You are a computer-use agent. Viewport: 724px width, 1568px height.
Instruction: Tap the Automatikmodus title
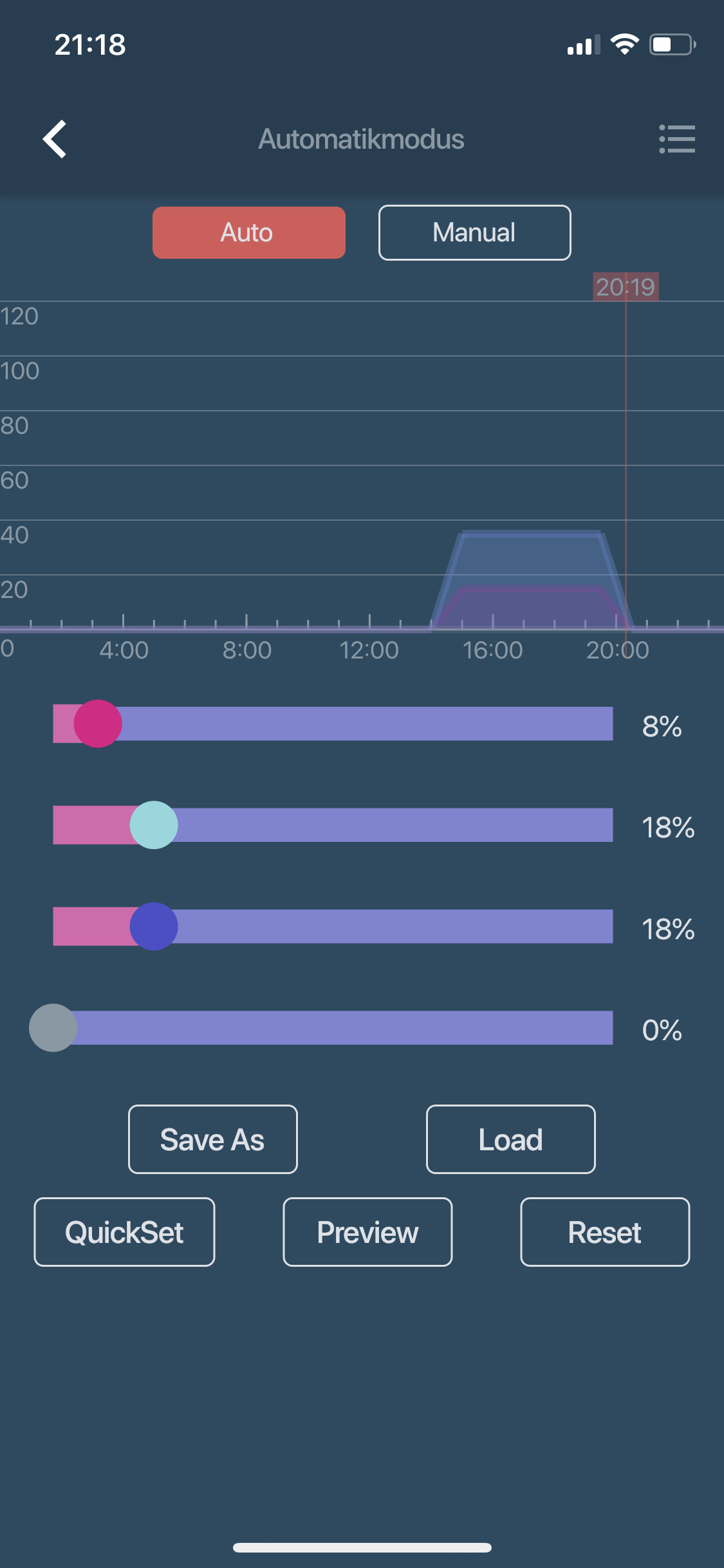(x=361, y=139)
